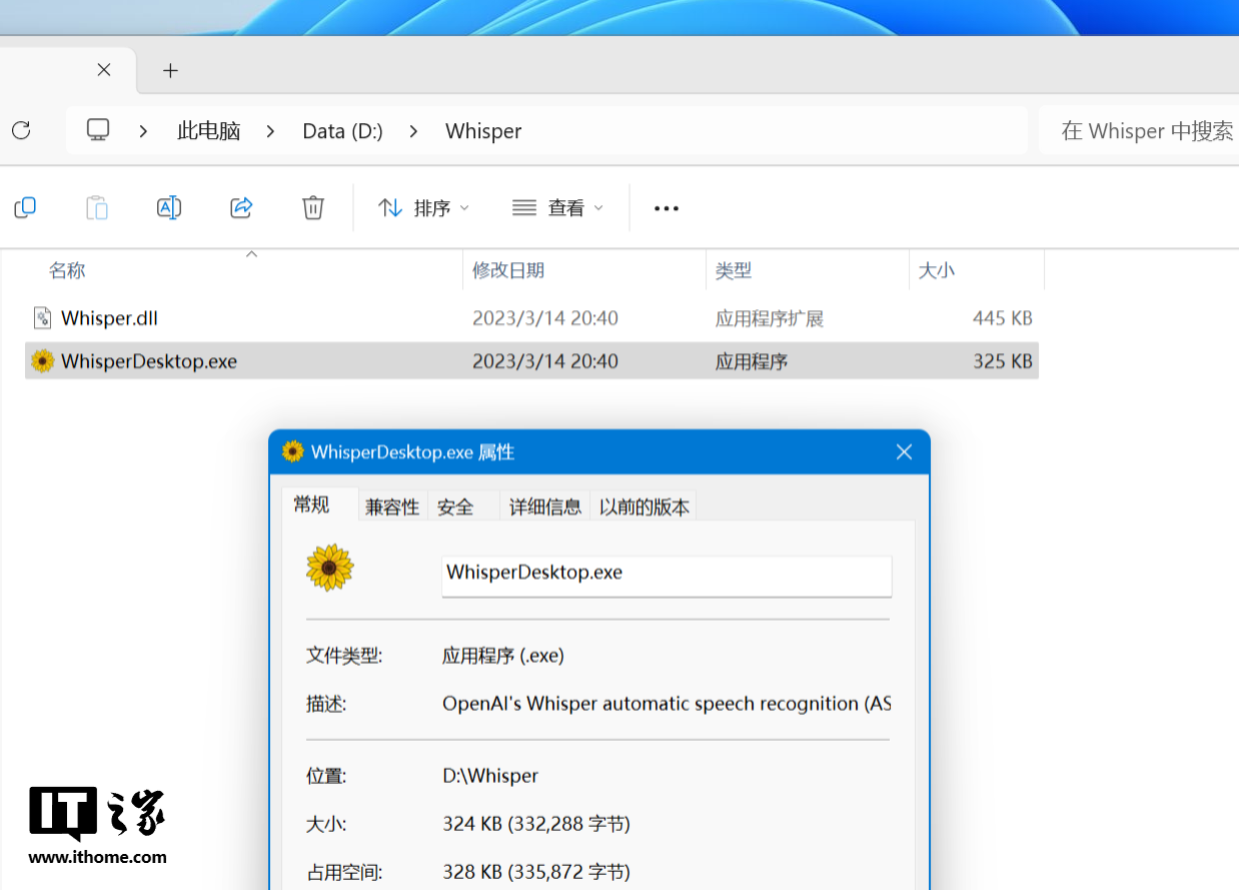This screenshot has width=1239, height=890.
Task: Click the This PC monitor icon
Action: [x=98, y=130]
